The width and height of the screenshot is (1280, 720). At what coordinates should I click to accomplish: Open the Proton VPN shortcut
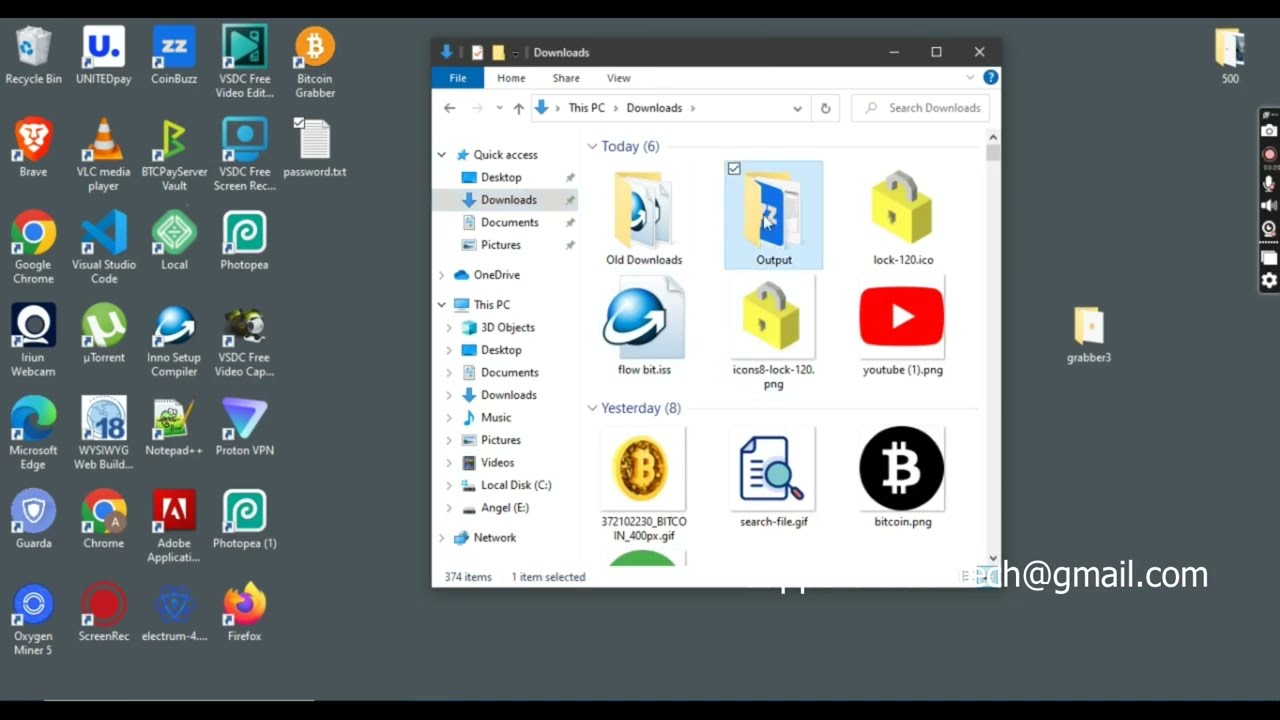tap(244, 427)
